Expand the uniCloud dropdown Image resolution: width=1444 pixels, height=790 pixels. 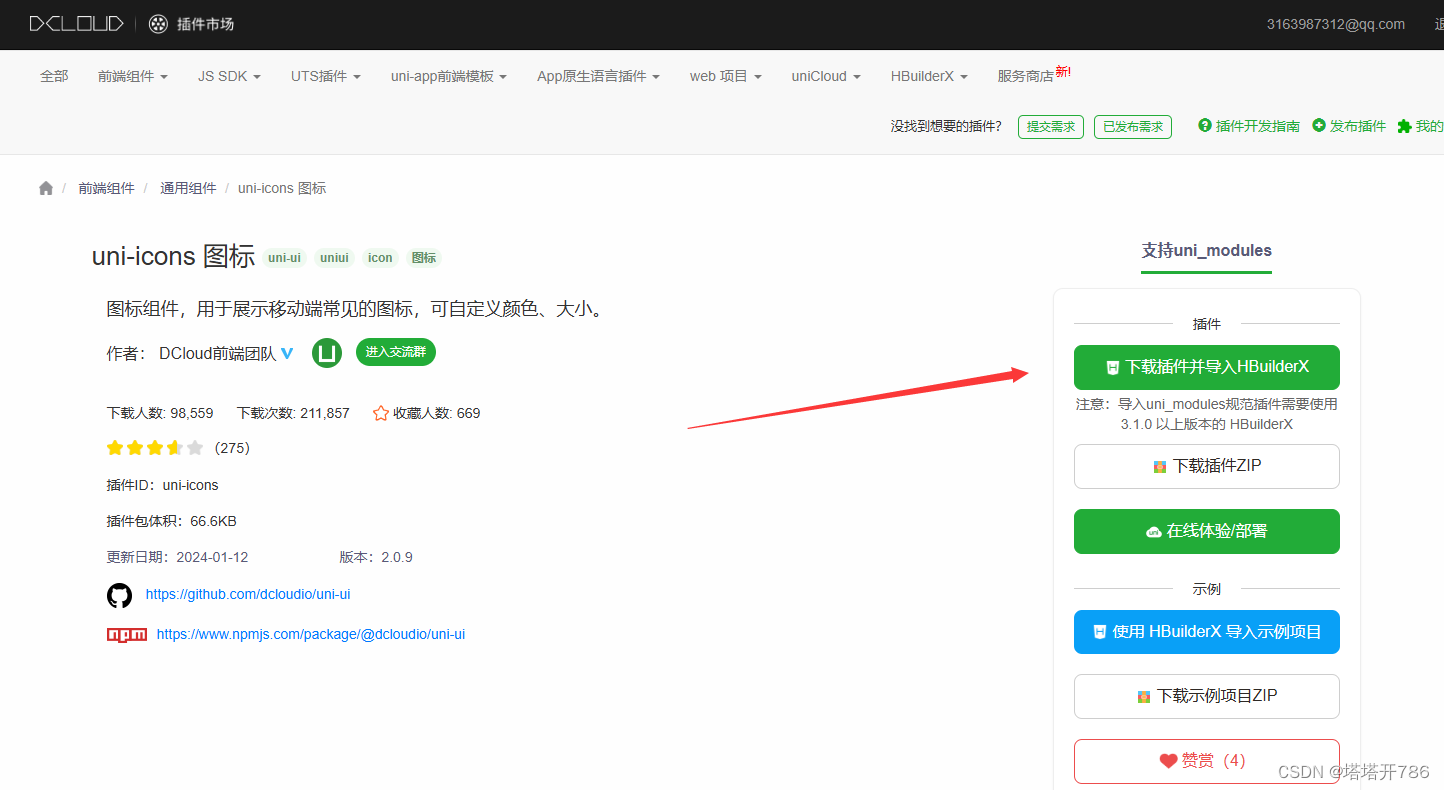[825, 75]
